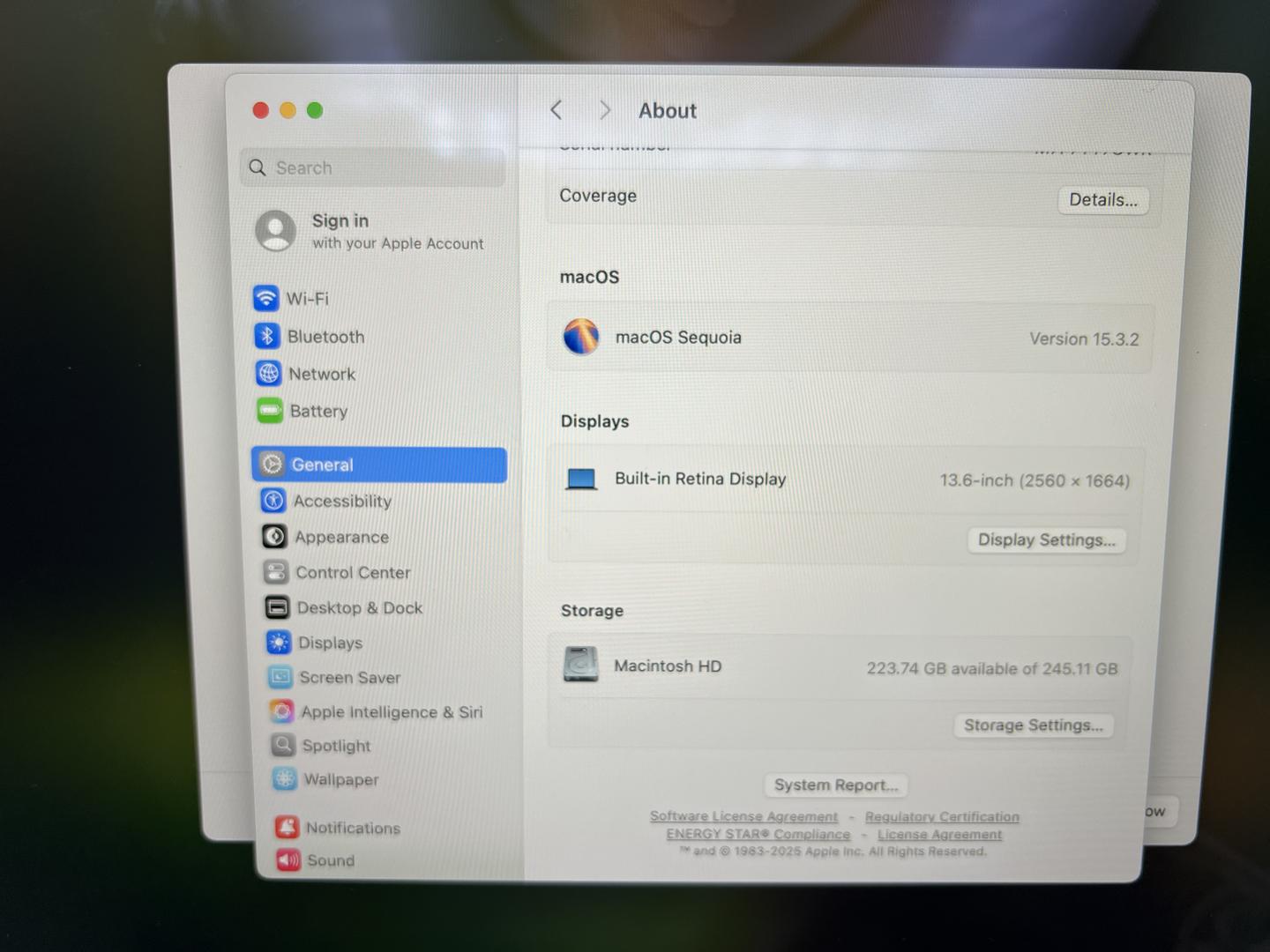Image resolution: width=1270 pixels, height=952 pixels.
Task: Go to Screen Saver settings
Action: tap(349, 677)
